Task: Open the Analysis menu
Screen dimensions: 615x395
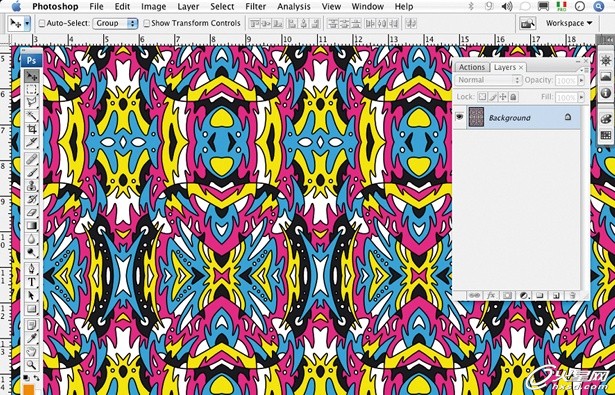Action: coord(293,7)
